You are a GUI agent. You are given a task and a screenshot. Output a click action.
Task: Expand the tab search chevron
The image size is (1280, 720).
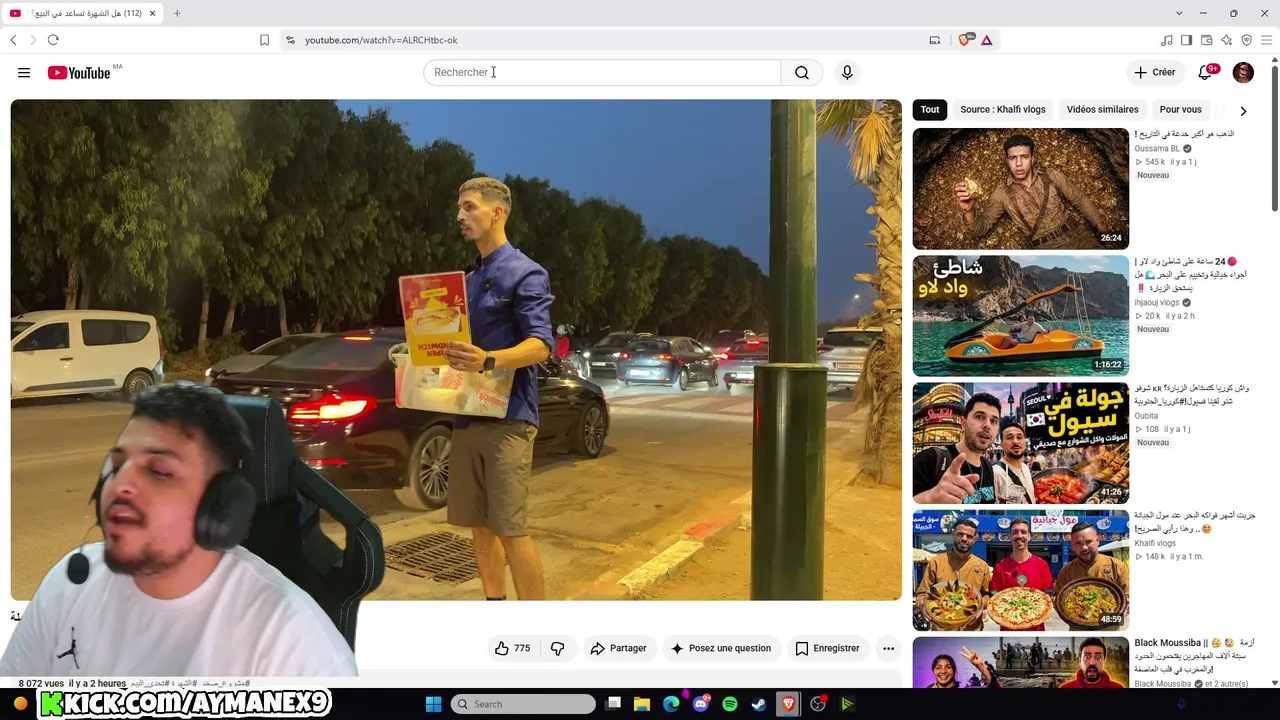pyautogui.click(x=1179, y=13)
